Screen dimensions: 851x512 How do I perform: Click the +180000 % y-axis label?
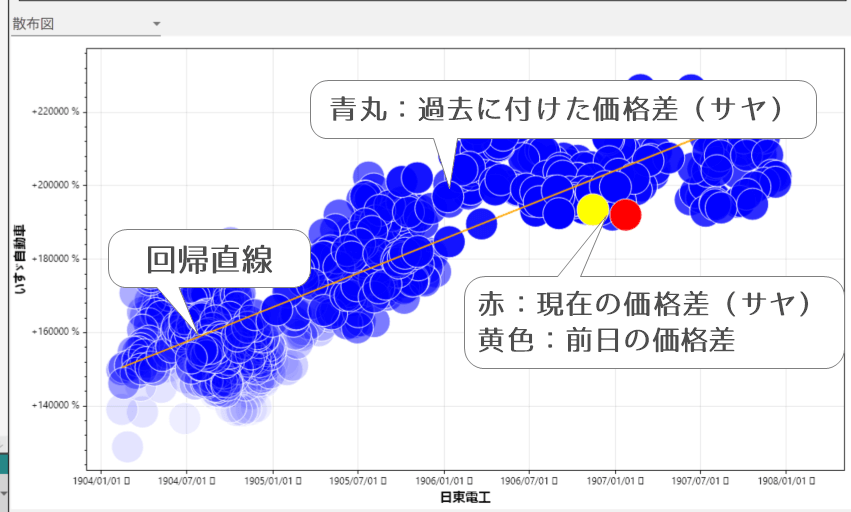coord(55,258)
